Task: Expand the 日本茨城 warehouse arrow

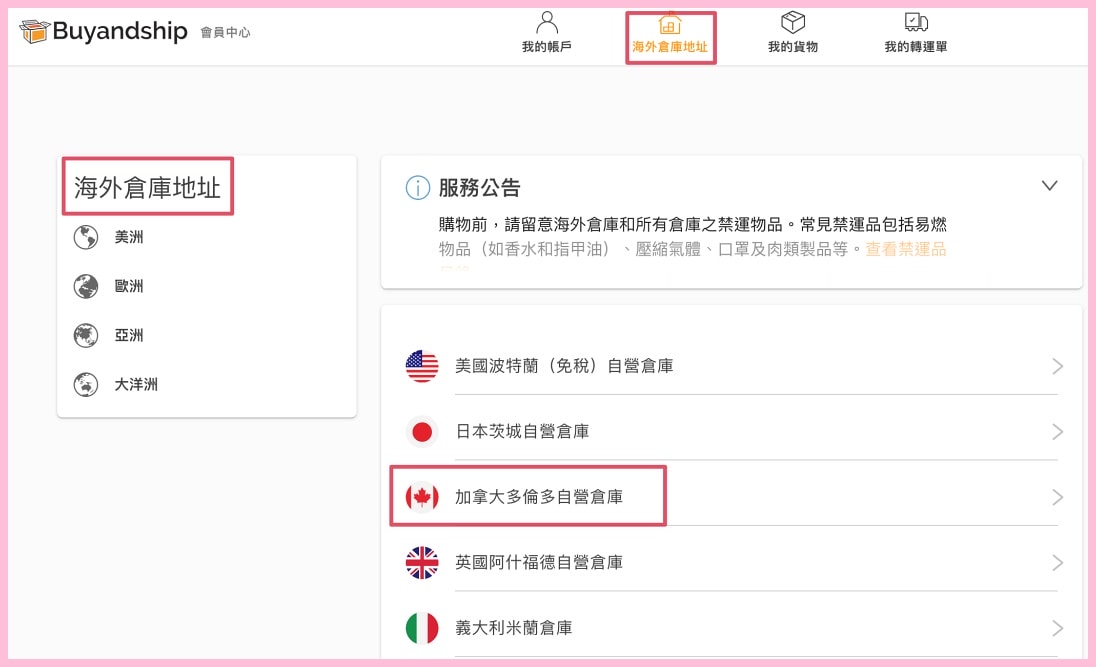Action: [1057, 432]
